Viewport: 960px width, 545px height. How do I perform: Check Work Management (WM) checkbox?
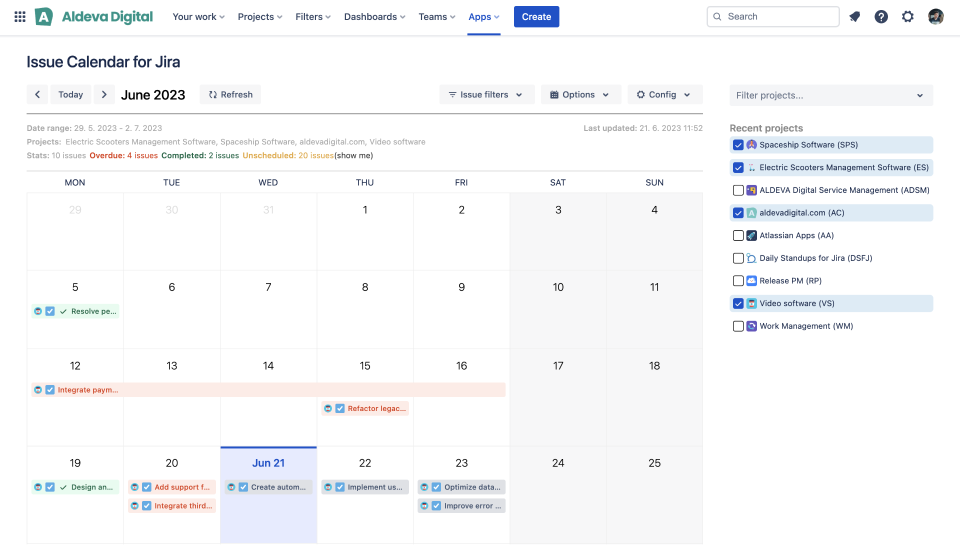[738, 326]
